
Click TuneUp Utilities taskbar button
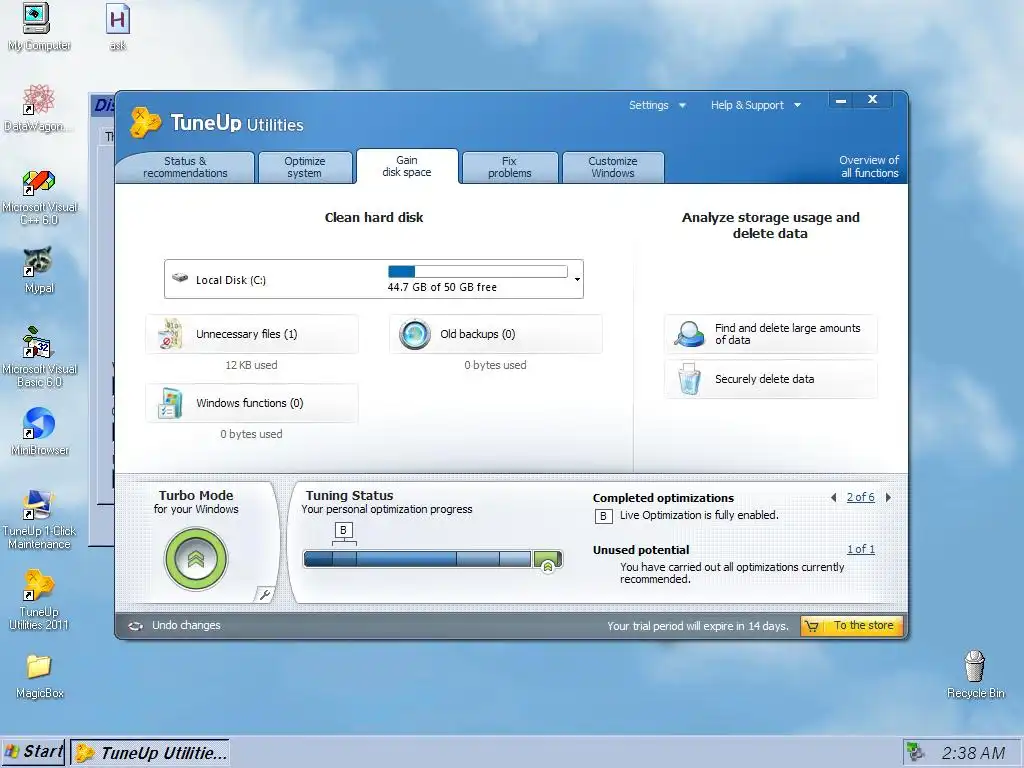[x=150, y=753]
